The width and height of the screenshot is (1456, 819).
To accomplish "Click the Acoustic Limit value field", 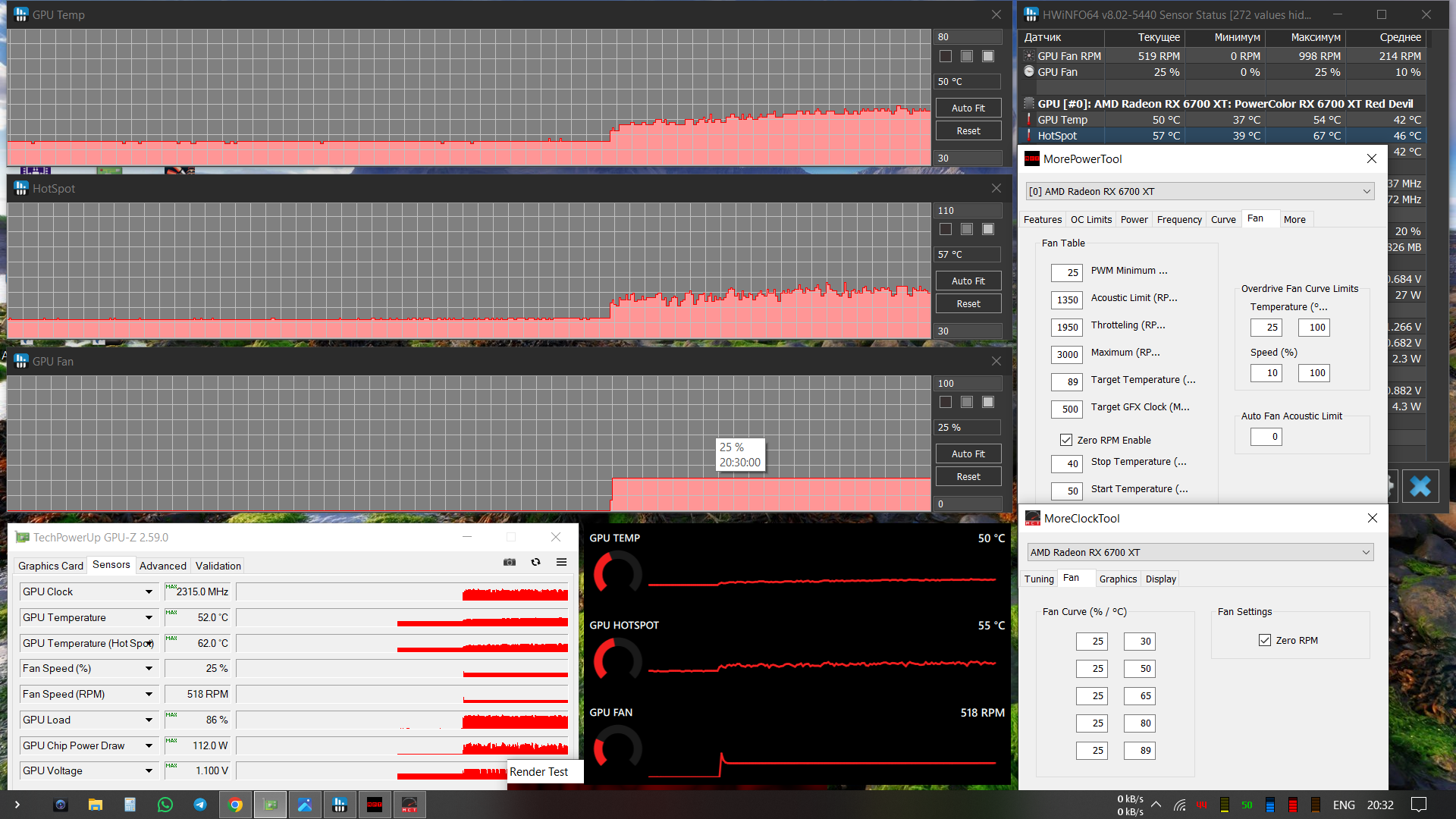I will (x=1067, y=300).
